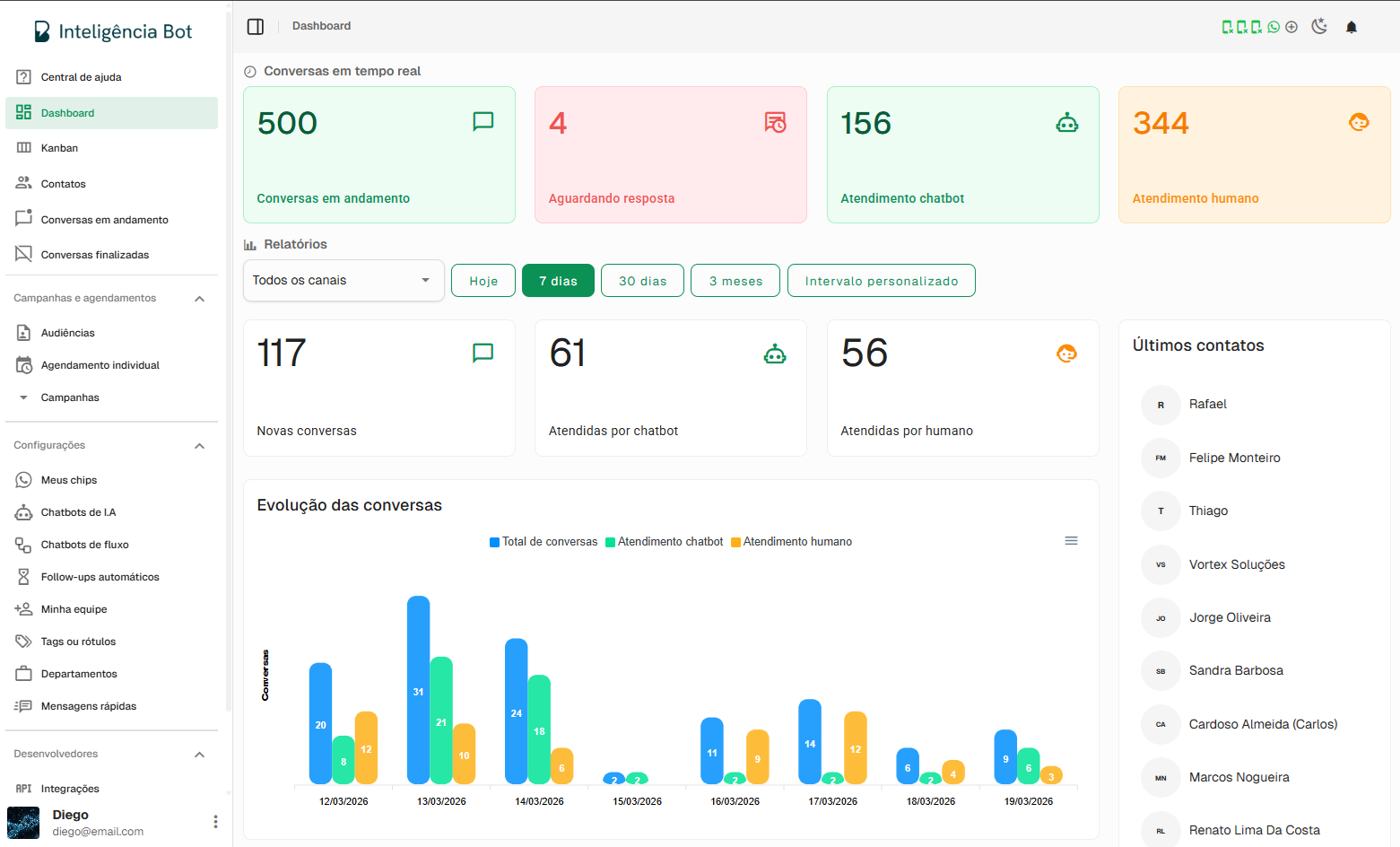Screen dimensions: 1400x847
Task: Go to Conversas finalizadas
Action: (x=94, y=255)
